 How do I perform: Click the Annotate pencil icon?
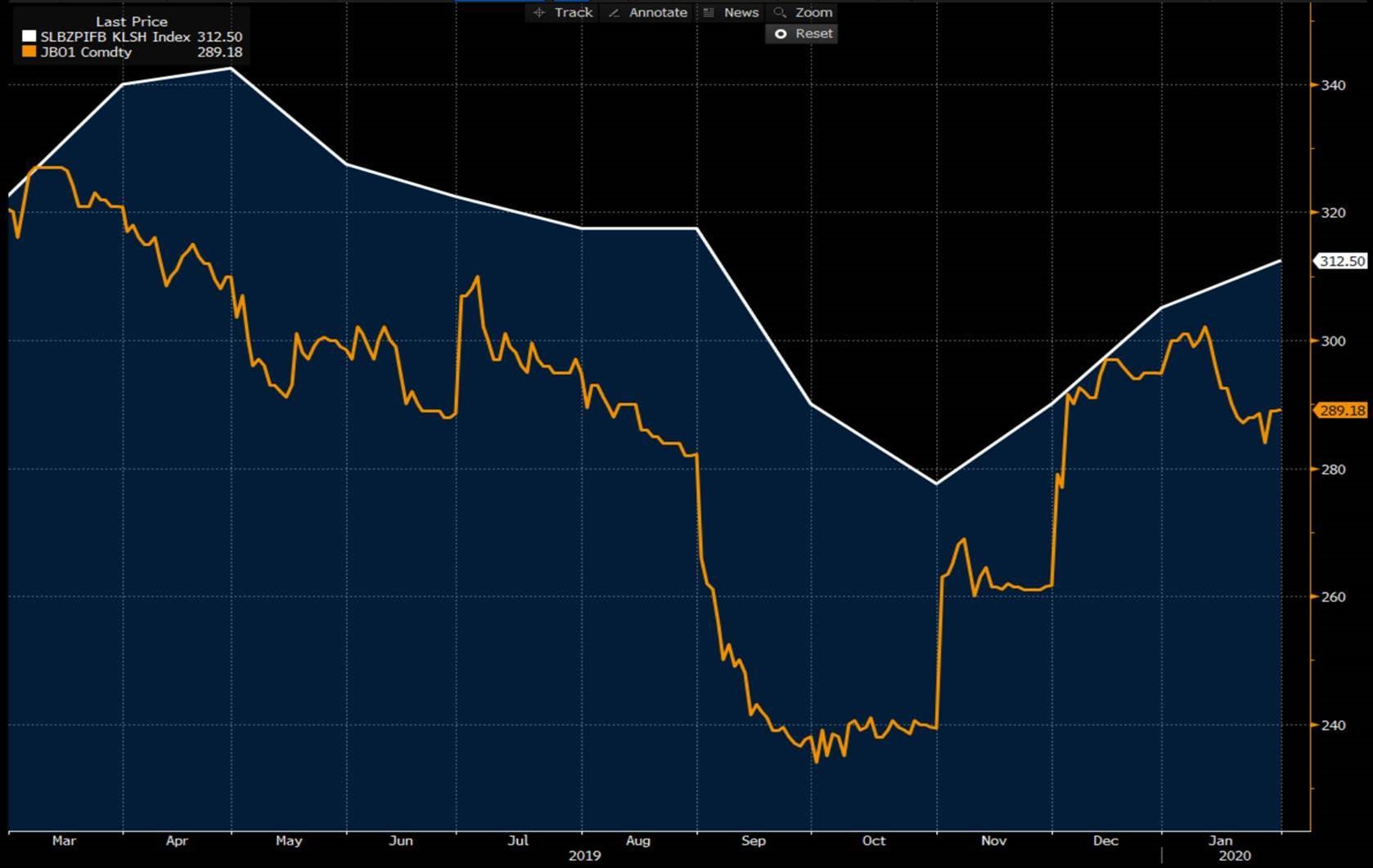[x=613, y=12]
